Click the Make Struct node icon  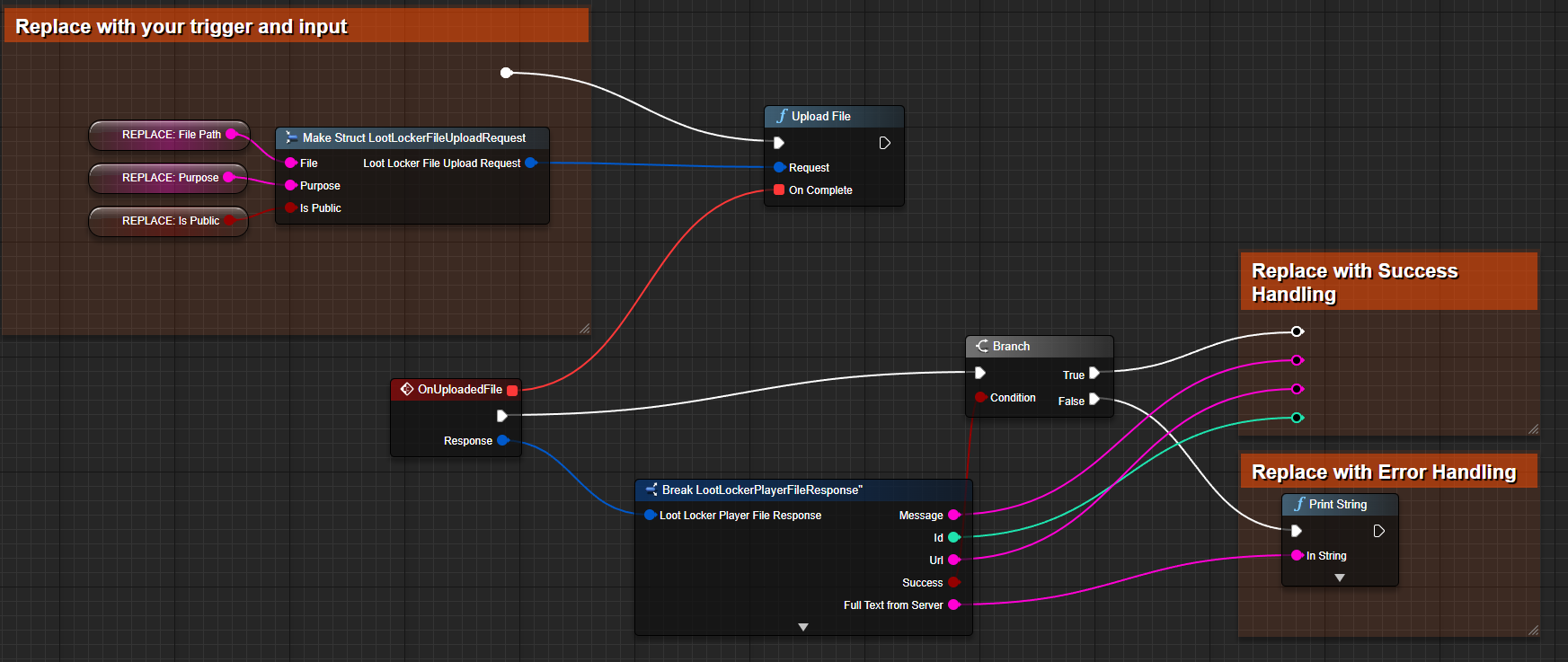point(291,137)
